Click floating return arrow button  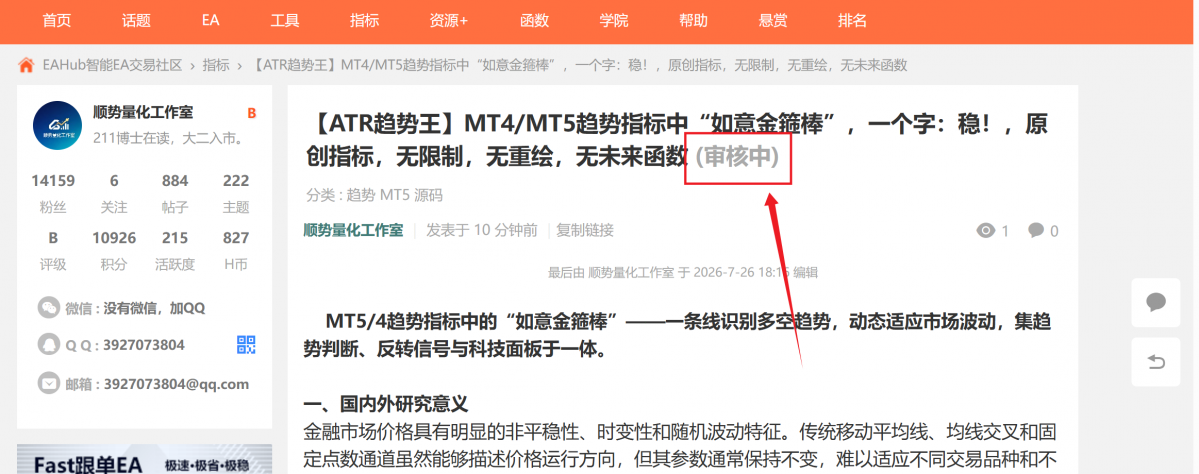click(1156, 362)
